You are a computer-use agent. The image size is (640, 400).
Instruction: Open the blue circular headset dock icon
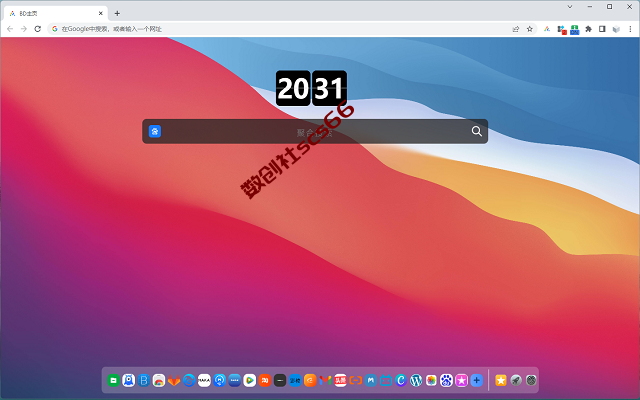219,380
